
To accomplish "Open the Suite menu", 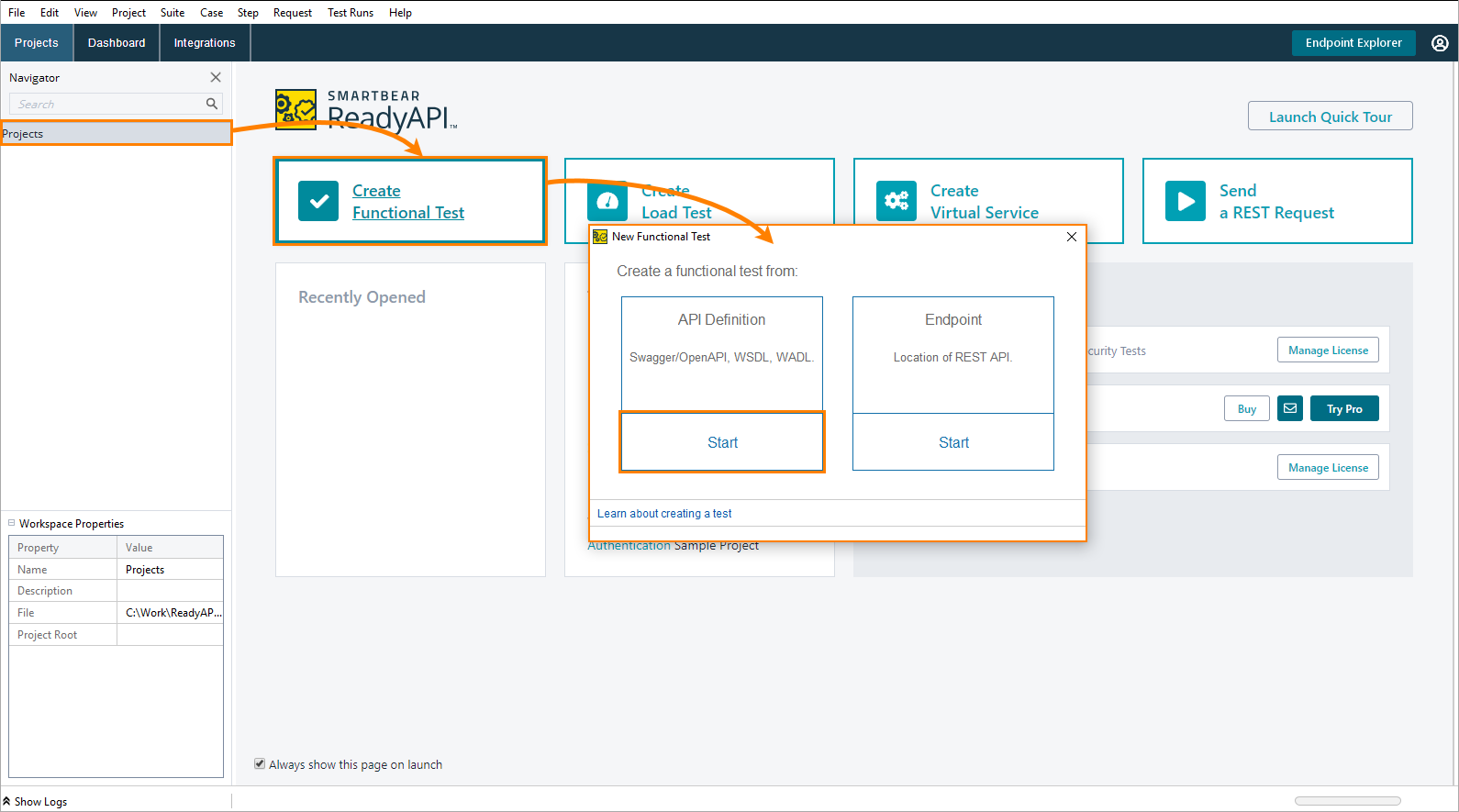I will (x=173, y=13).
